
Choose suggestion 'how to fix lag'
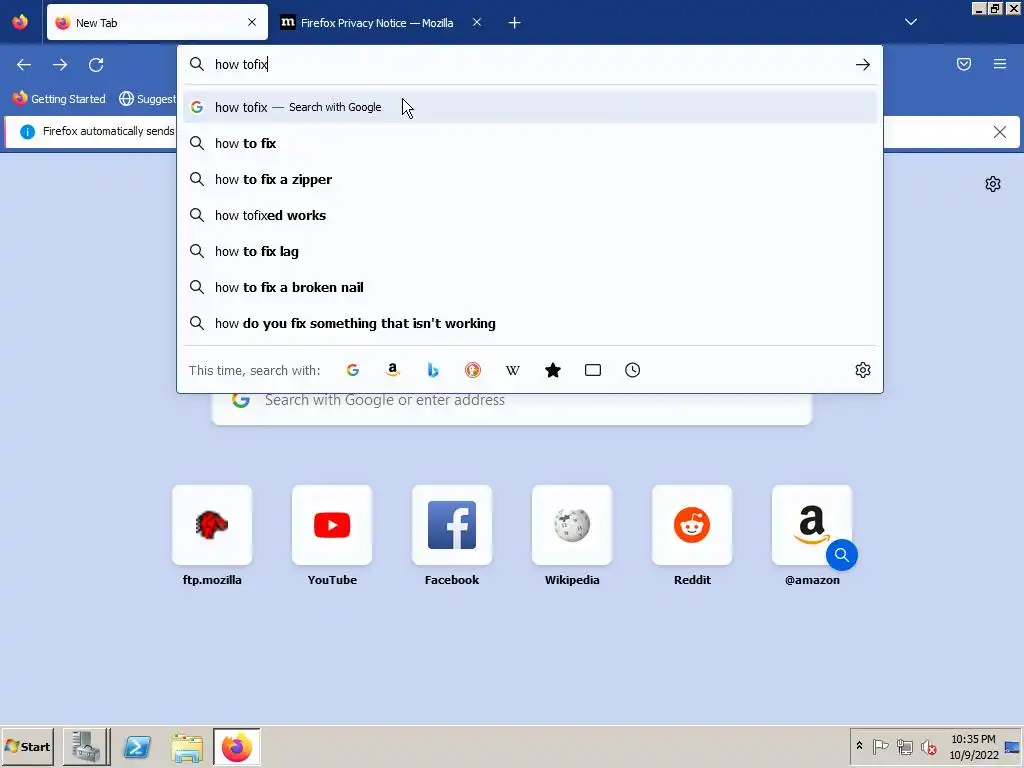[530, 251]
